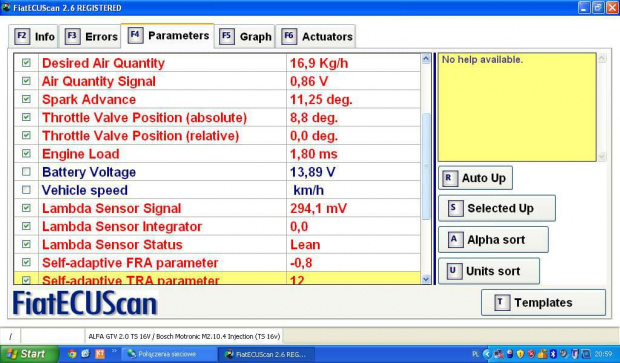Click the 16,9 Kg/h value
Screen dimensions: 620x363
pos(319,63)
